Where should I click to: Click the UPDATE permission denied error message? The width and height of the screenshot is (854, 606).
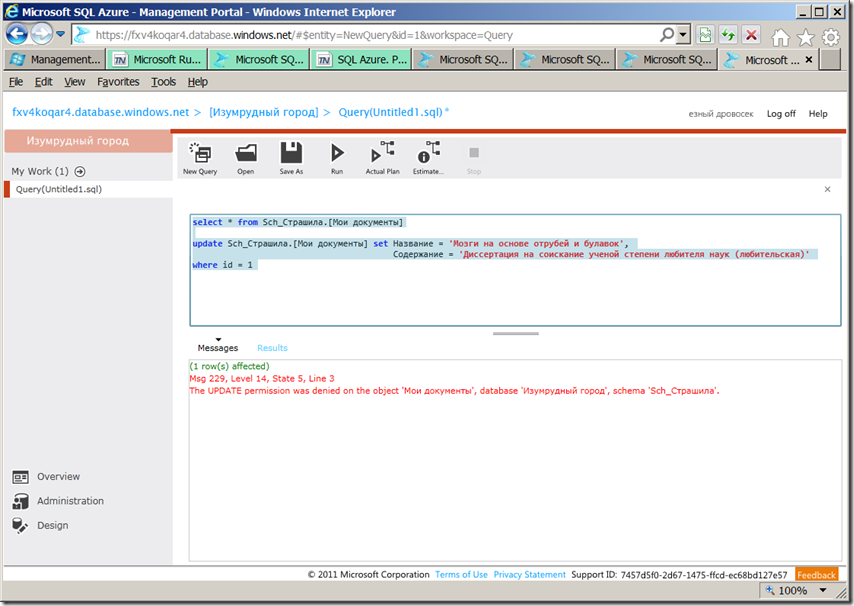pyautogui.click(x=454, y=391)
